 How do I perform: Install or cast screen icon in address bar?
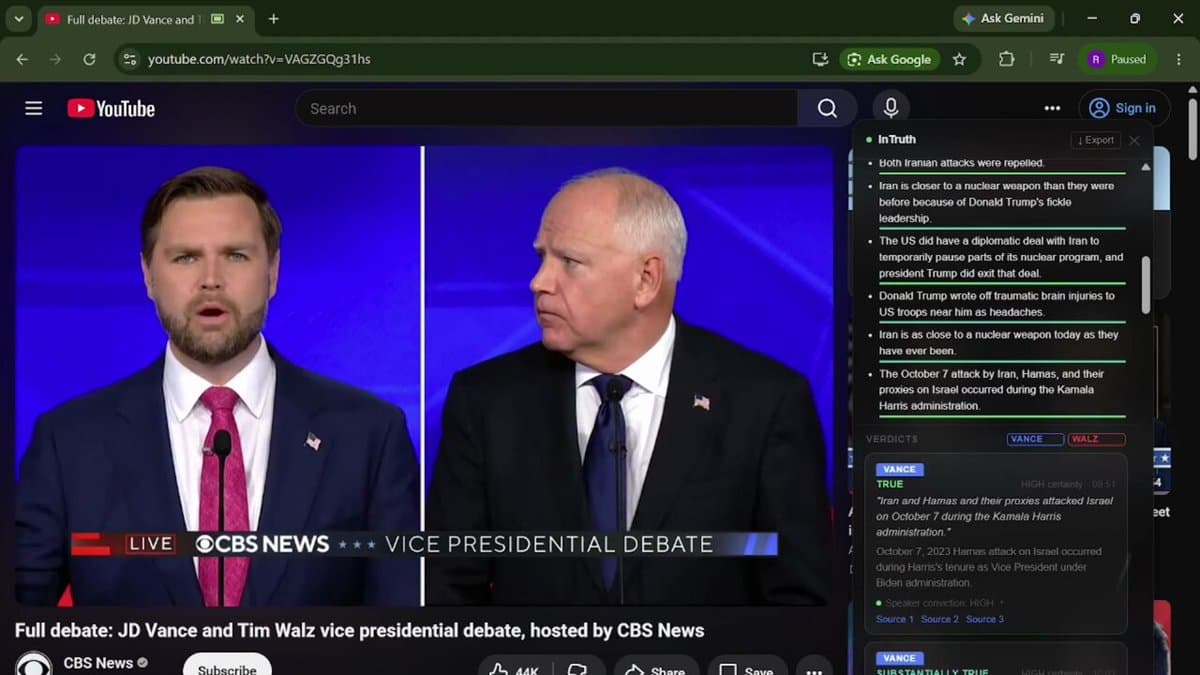(820, 59)
